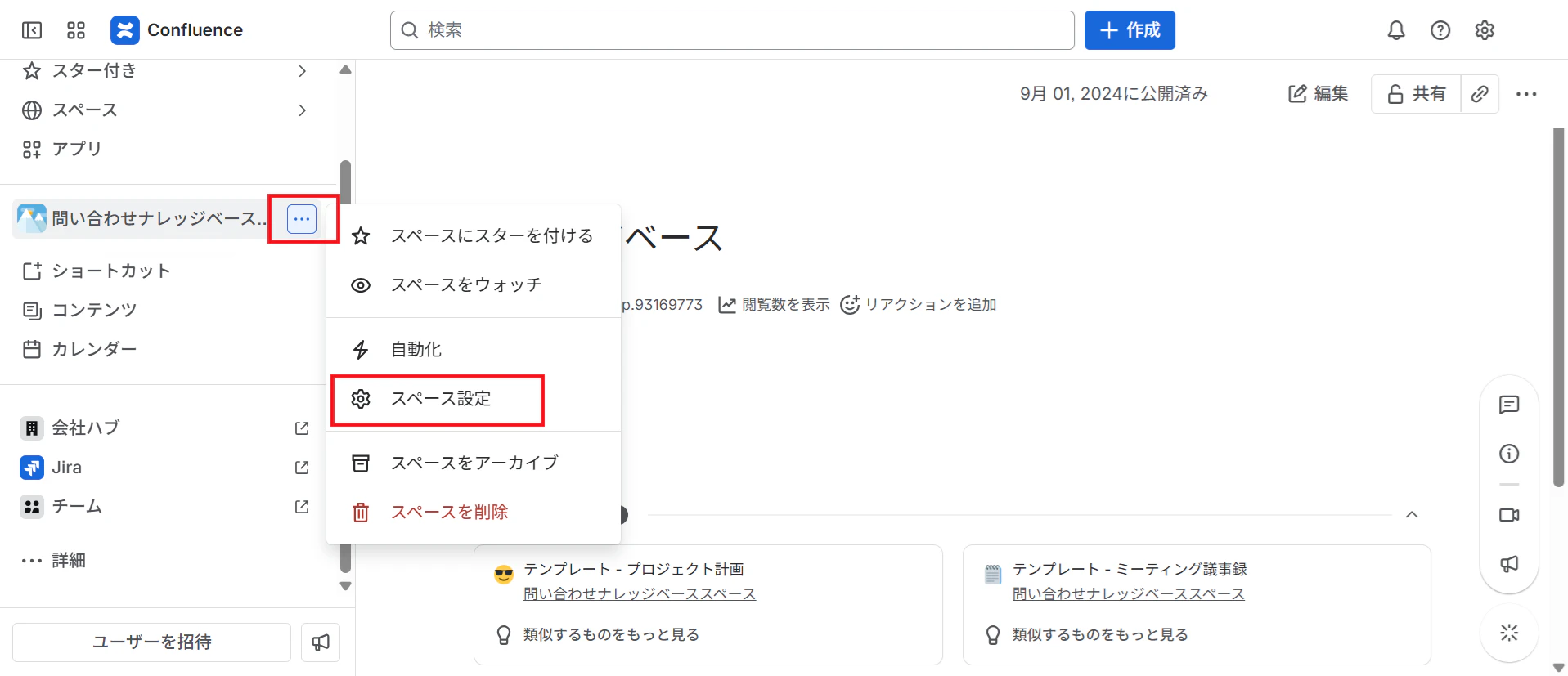1568x676 pixels.
Task: Show page info circle icon
Action: coord(1509,454)
